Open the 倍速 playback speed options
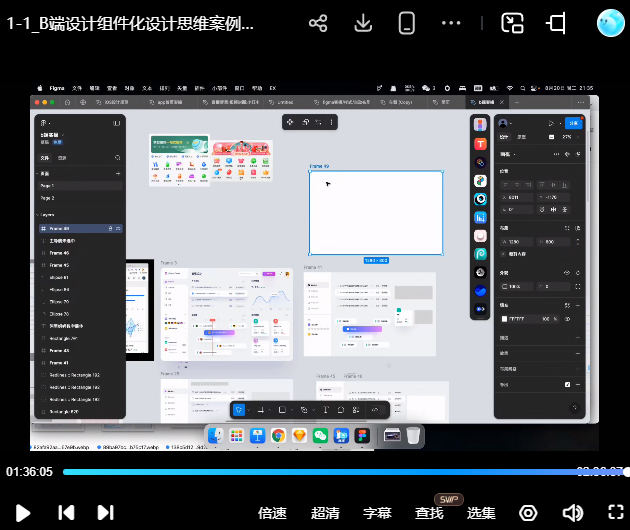Screen dimensions: 630x530 coord(273,513)
